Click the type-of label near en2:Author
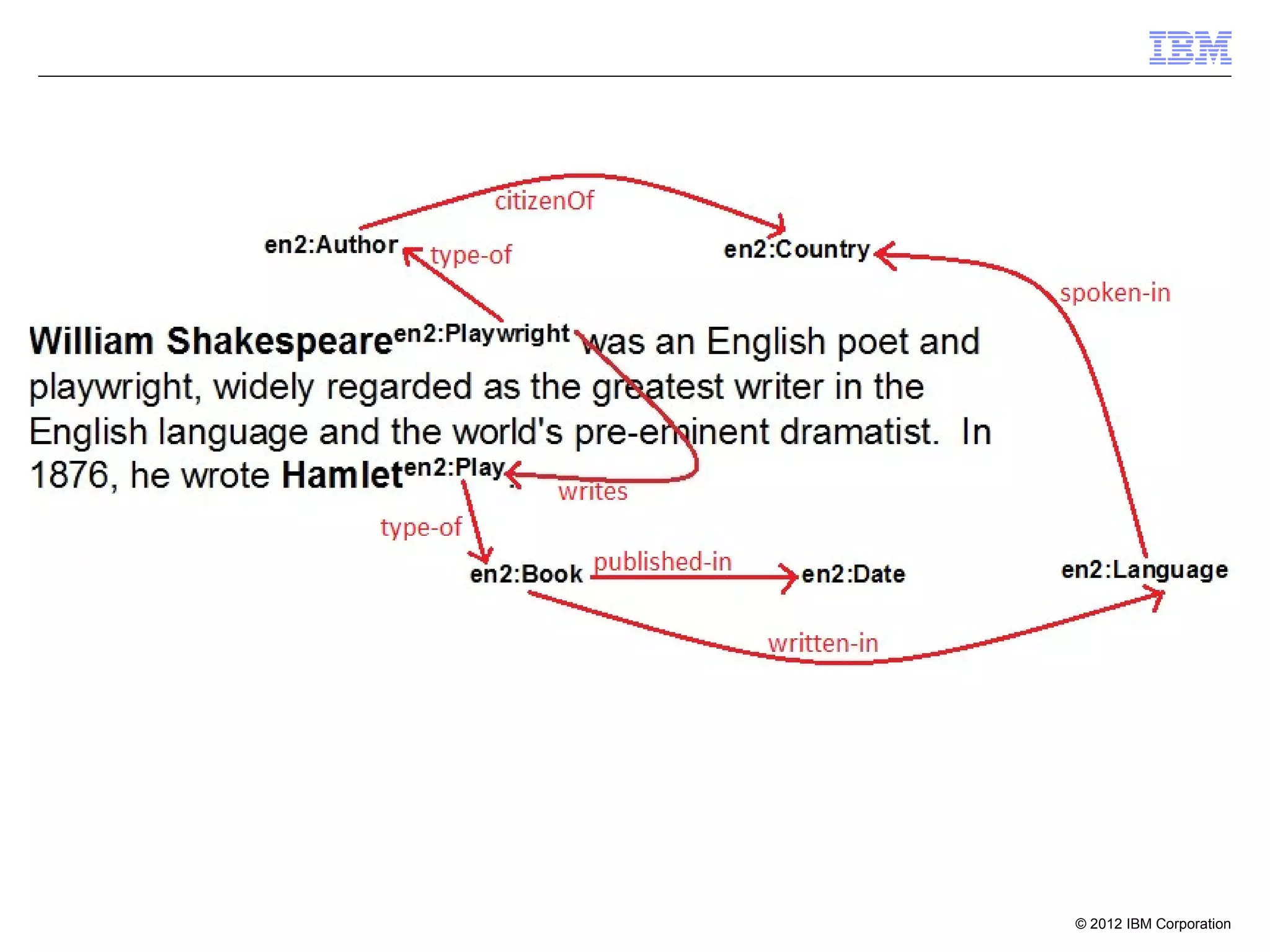 click(471, 255)
